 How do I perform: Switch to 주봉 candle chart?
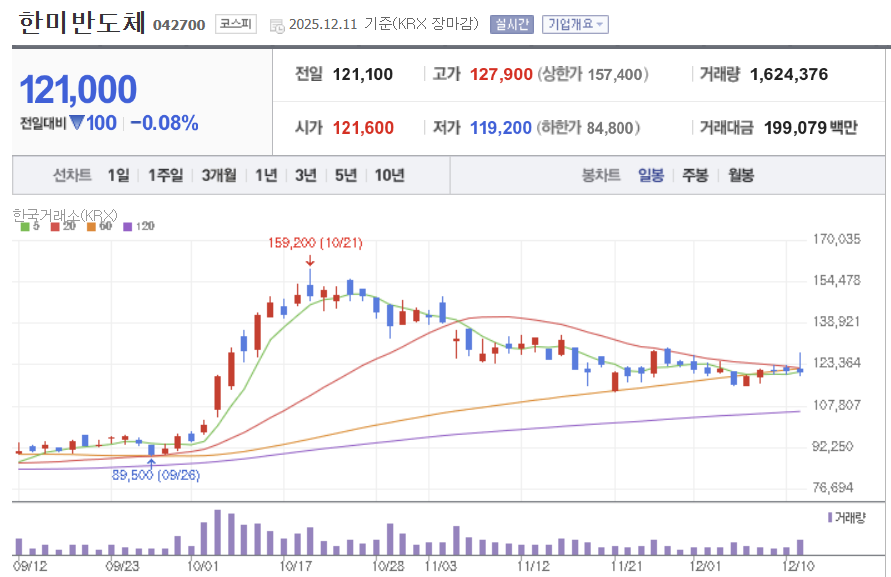(x=696, y=175)
